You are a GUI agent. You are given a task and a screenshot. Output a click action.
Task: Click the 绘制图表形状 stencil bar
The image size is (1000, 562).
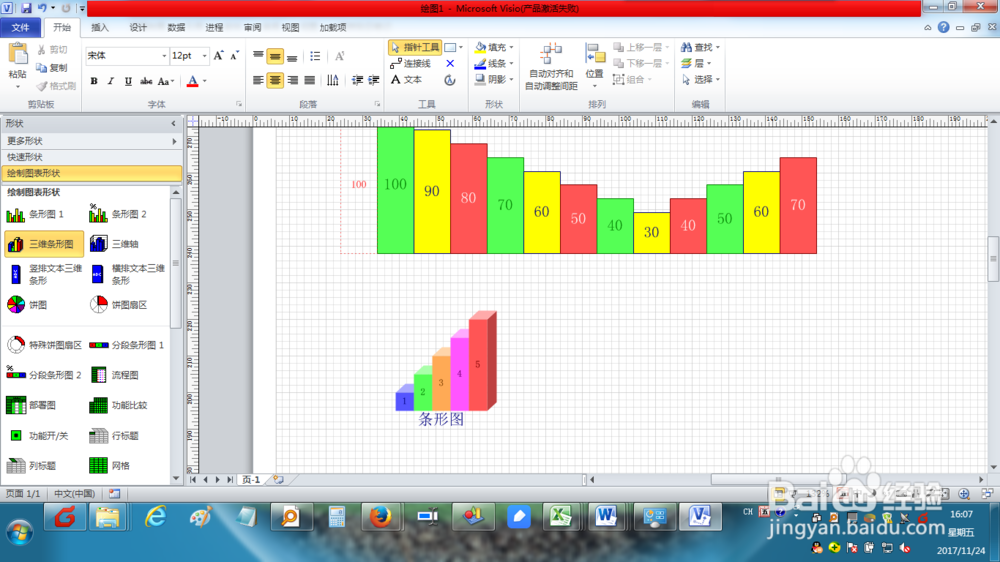(x=91, y=173)
